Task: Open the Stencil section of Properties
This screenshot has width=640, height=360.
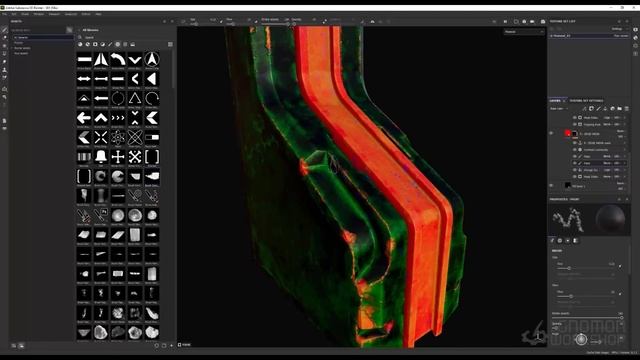Action: pyautogui.click(x=568, y=241)
